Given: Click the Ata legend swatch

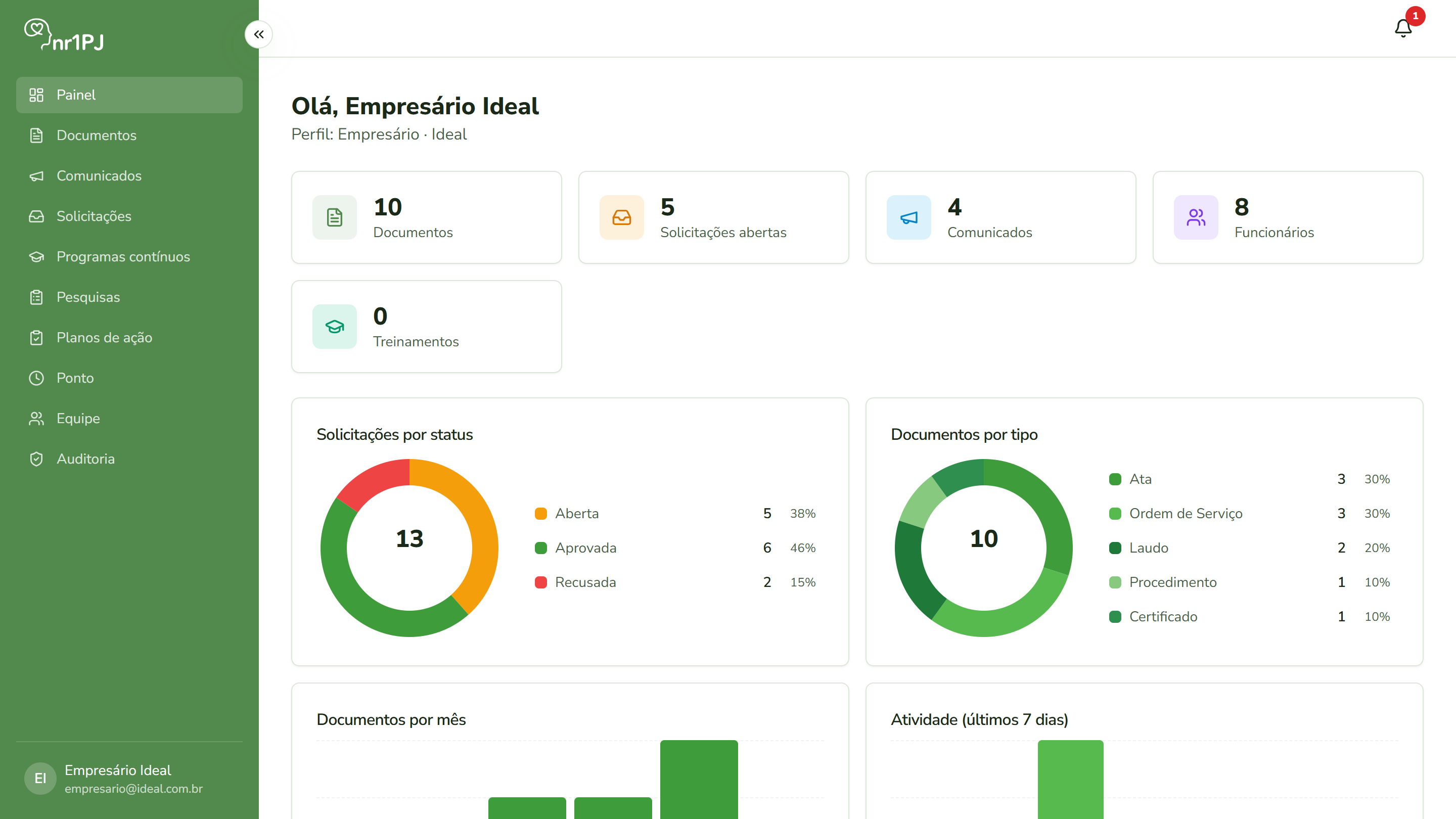Looking at the screenshot, I should pyautogui.click(x=1115, y=479).
